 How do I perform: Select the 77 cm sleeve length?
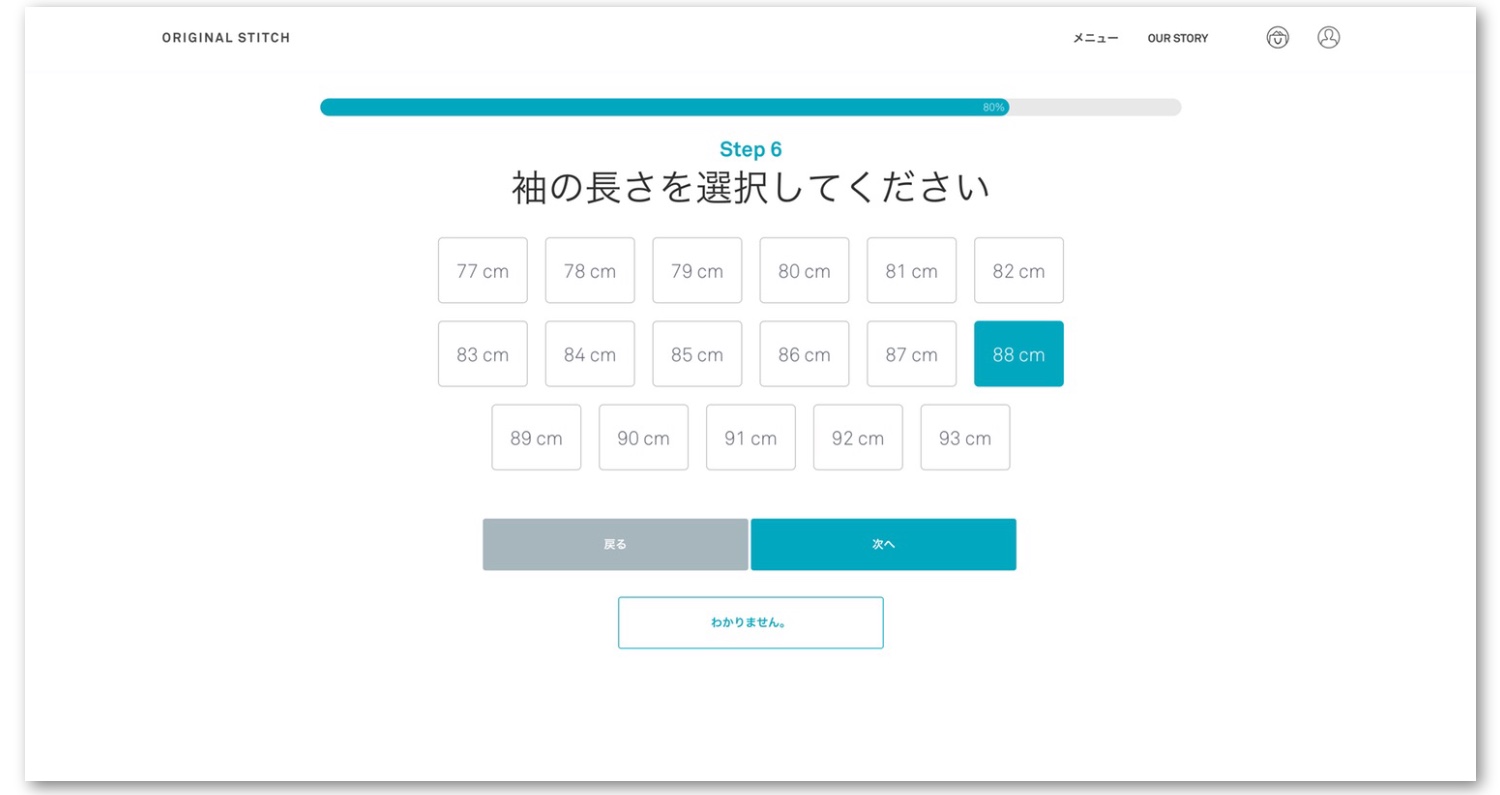482,271
